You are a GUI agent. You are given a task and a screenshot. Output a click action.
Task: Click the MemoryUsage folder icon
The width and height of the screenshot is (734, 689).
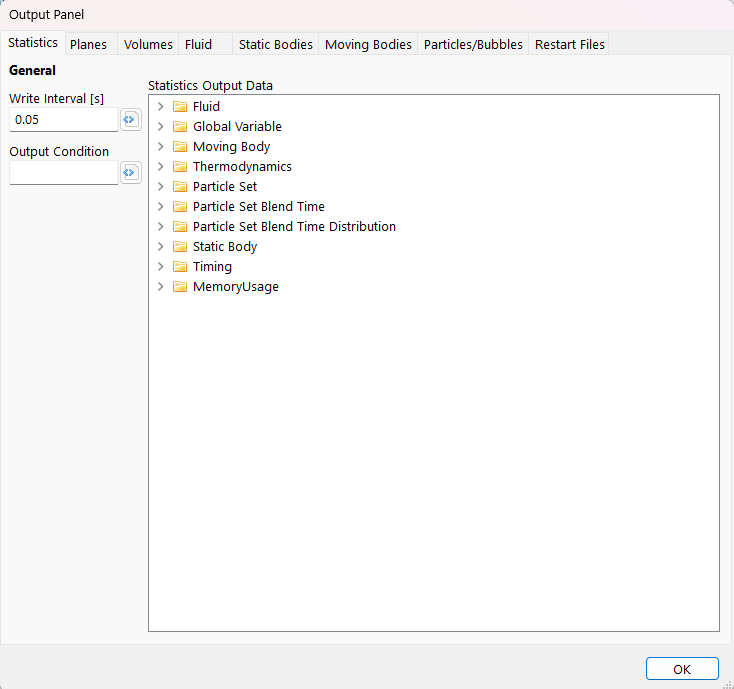(180, 287)
